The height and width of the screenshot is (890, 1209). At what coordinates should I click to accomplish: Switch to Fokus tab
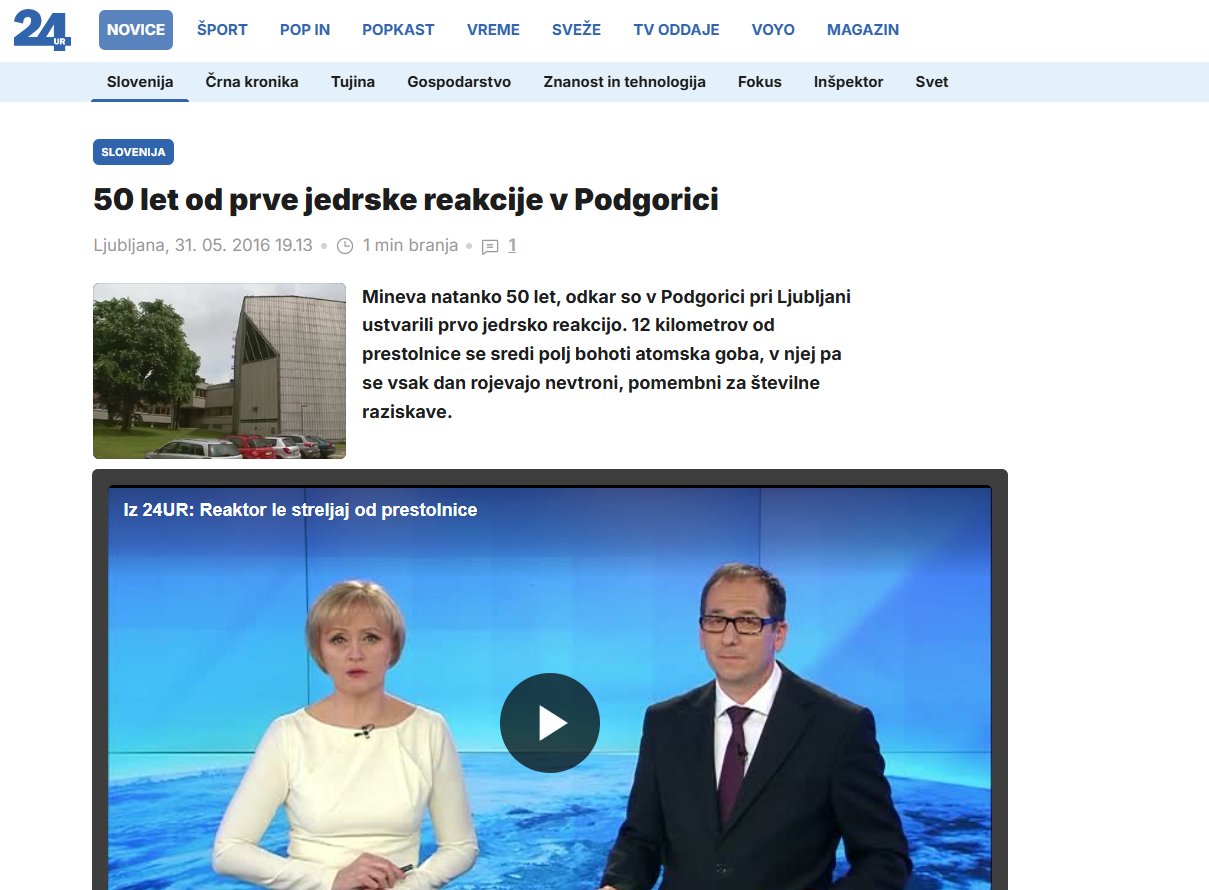[760, 82]
